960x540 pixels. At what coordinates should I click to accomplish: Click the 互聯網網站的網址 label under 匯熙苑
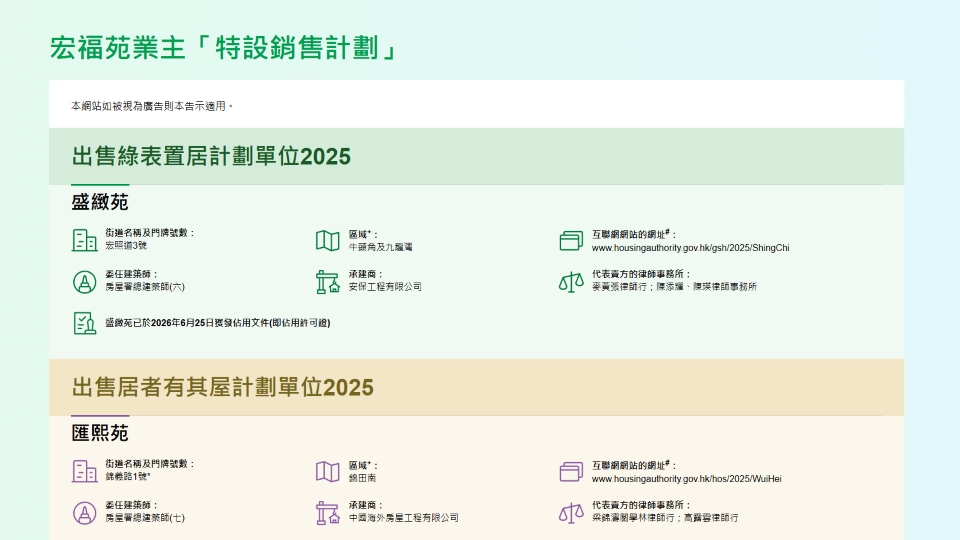[634, 465]
